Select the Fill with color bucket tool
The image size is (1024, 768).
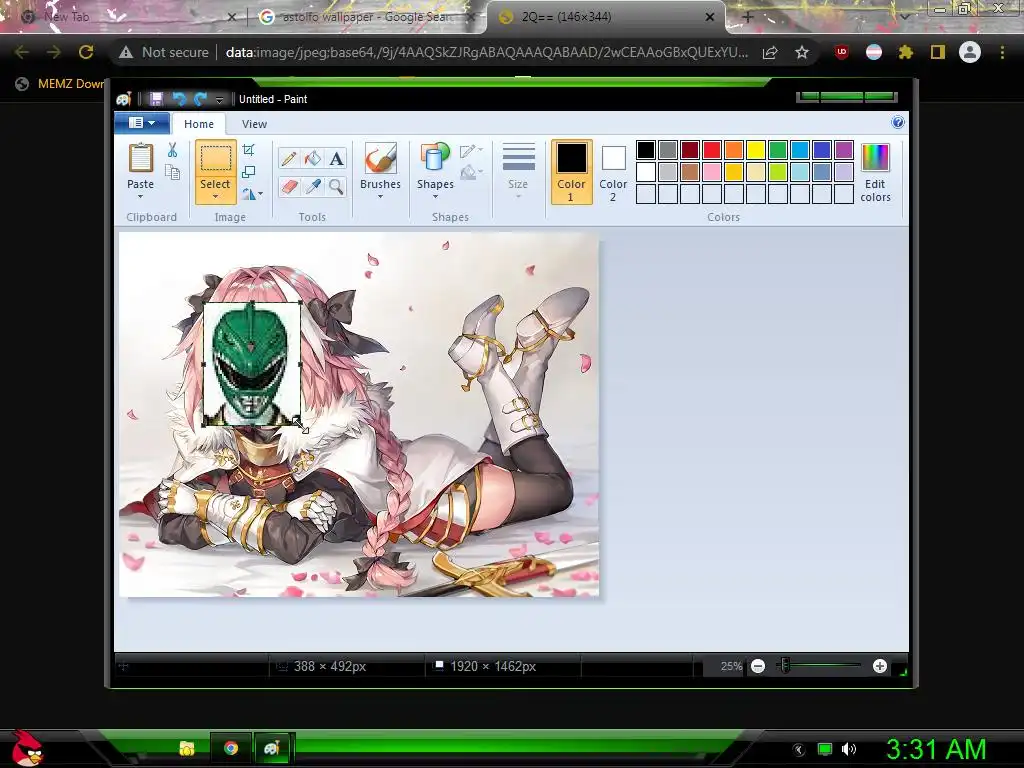tap(313, 159)
